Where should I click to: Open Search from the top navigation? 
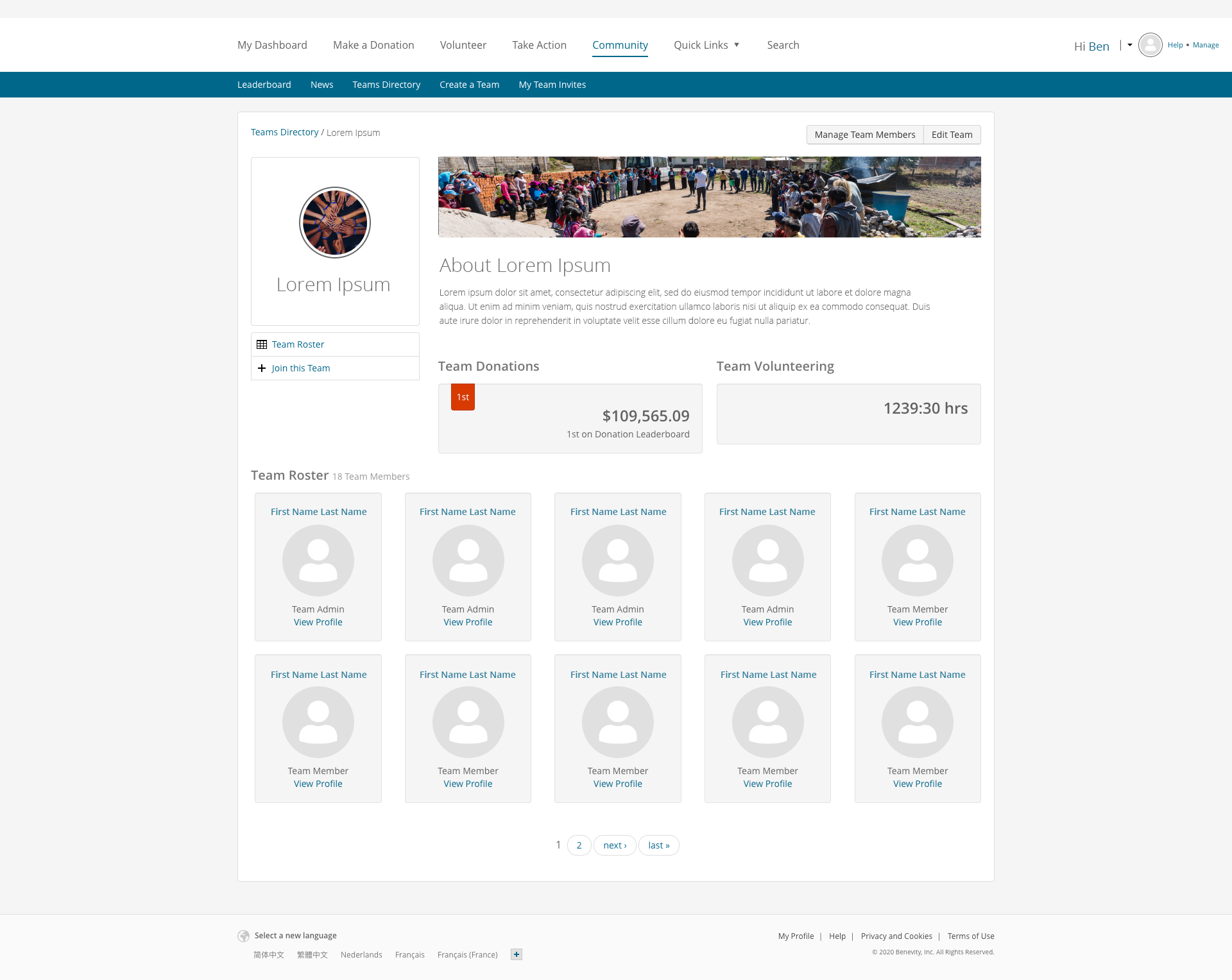pos(783,45)
